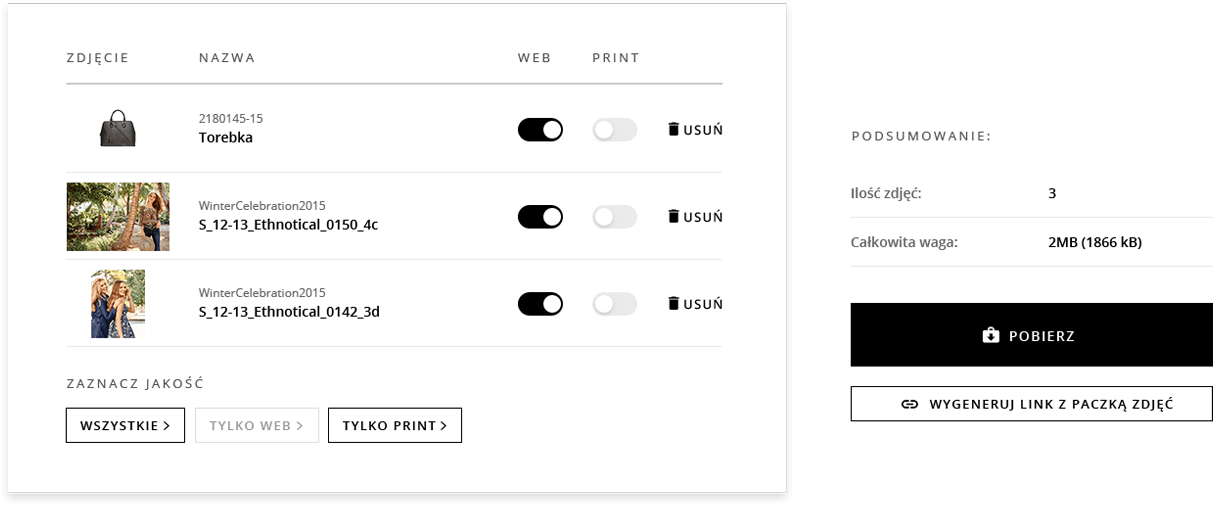The height and width of the screenshot is (506, 1213).
Task: Click the Torebka item name
Action: point(226,138)
